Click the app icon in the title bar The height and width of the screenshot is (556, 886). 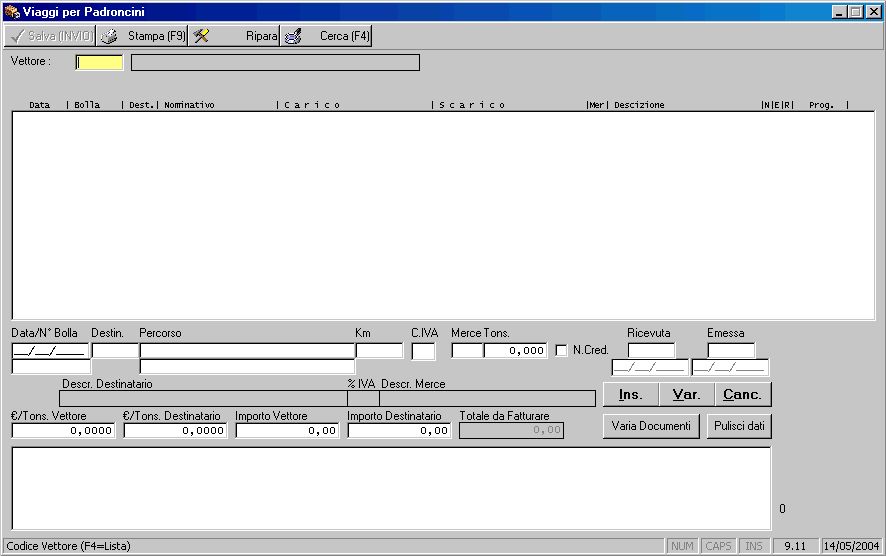pyautogui.click(x=12, y=11)
